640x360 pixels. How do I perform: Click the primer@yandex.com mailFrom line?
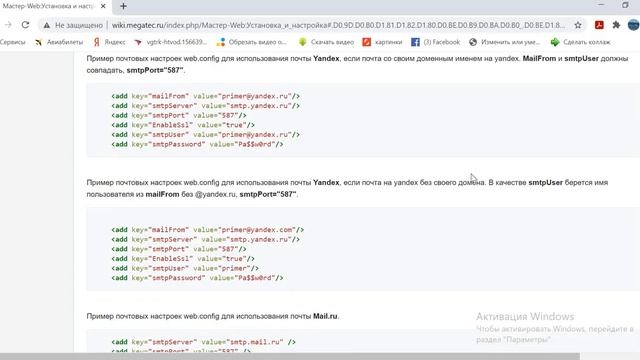click(208, 230)
